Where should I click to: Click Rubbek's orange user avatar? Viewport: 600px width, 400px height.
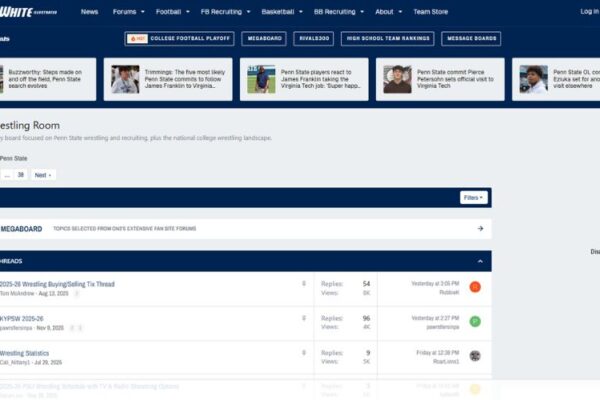[475, 287]
